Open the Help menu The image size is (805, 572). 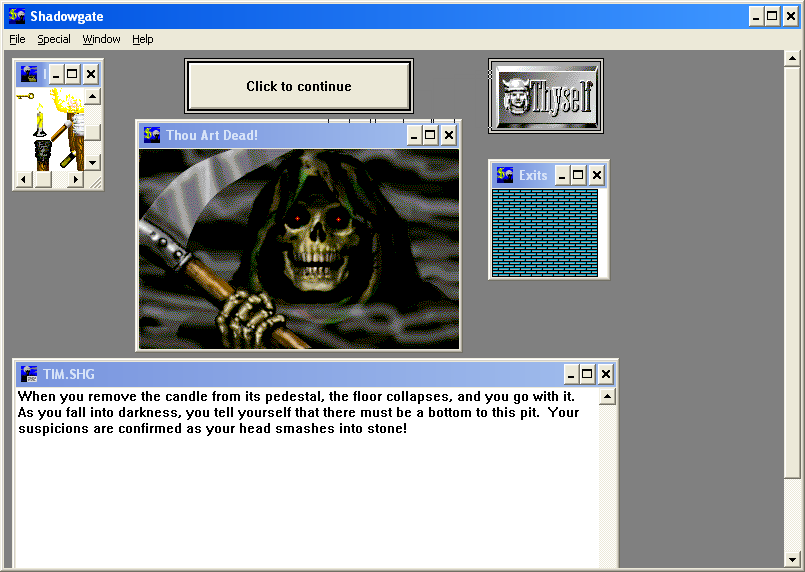[143, 39]
